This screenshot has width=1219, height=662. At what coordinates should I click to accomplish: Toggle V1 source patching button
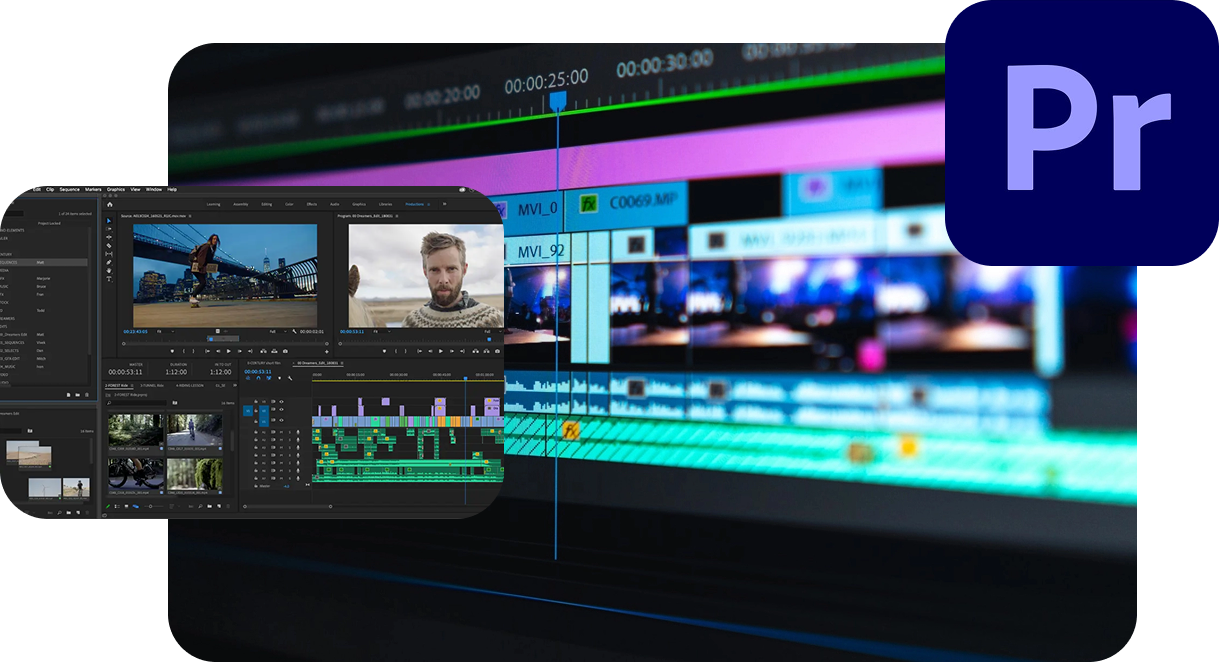coord(248,410)
